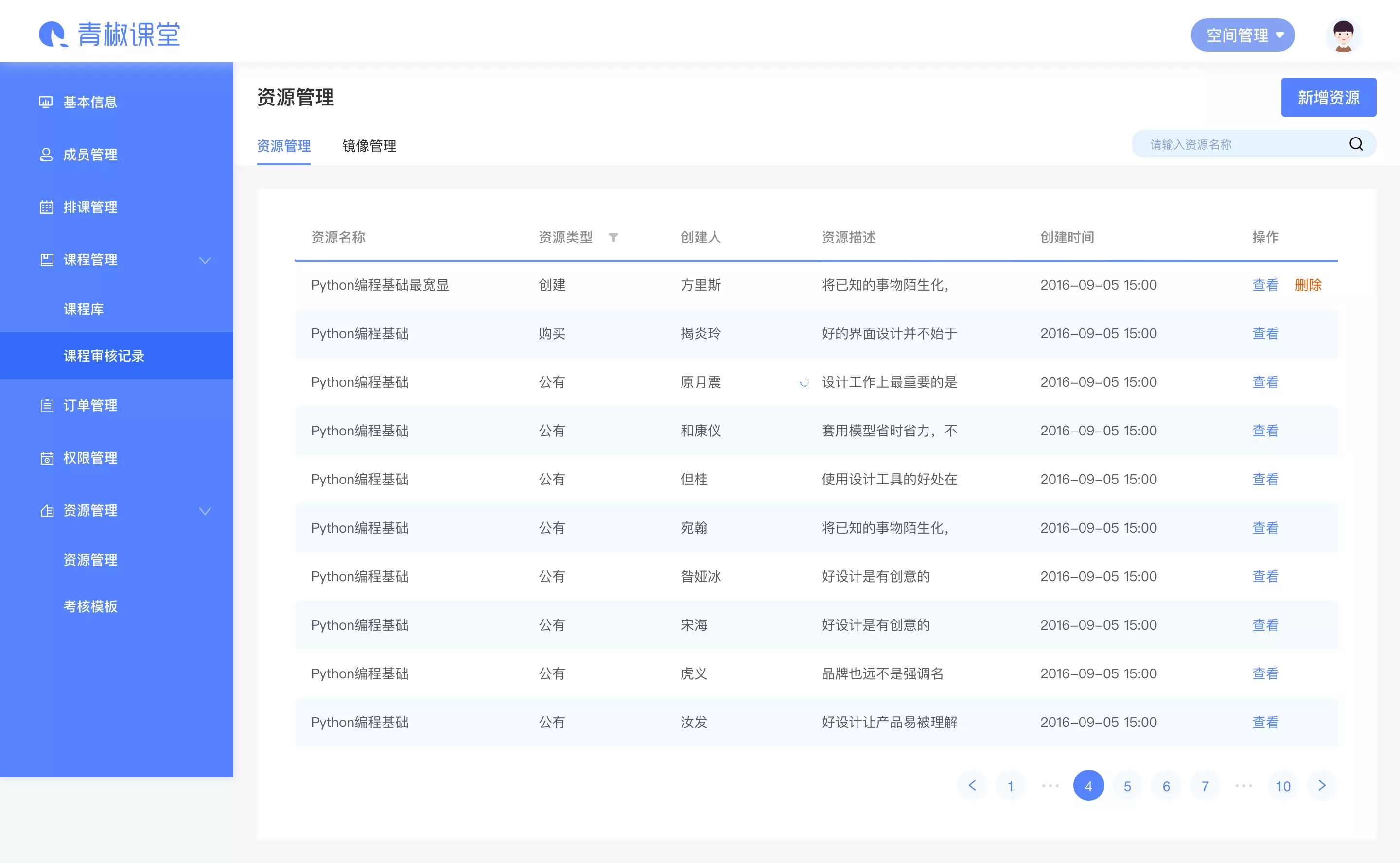1400x863 pixels.
Task: Click 查看 in 虎义's row
Action: (x=1265, y=673)
